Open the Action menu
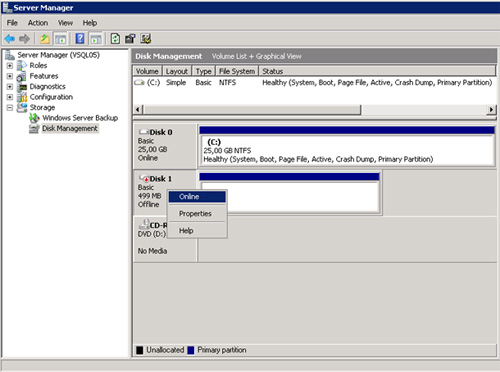This screenshot has width=500, height=372. coord(38,23)
